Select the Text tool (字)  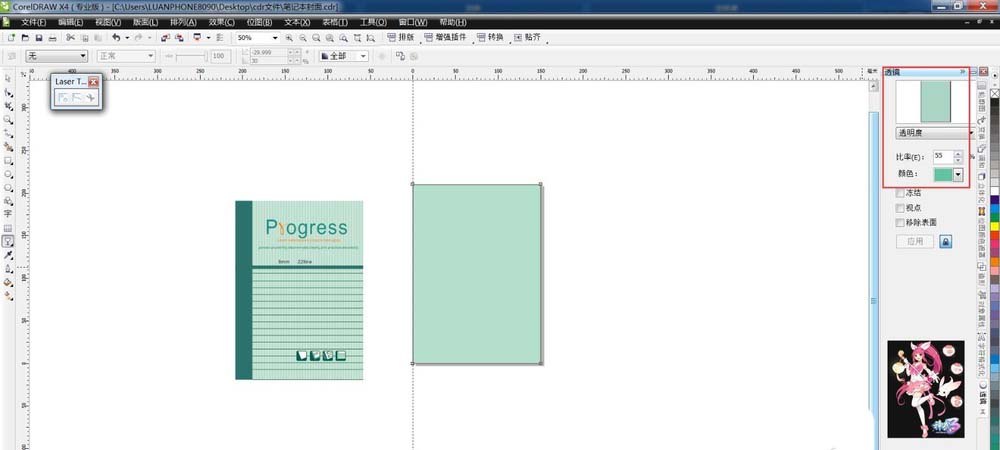point(8,214)
